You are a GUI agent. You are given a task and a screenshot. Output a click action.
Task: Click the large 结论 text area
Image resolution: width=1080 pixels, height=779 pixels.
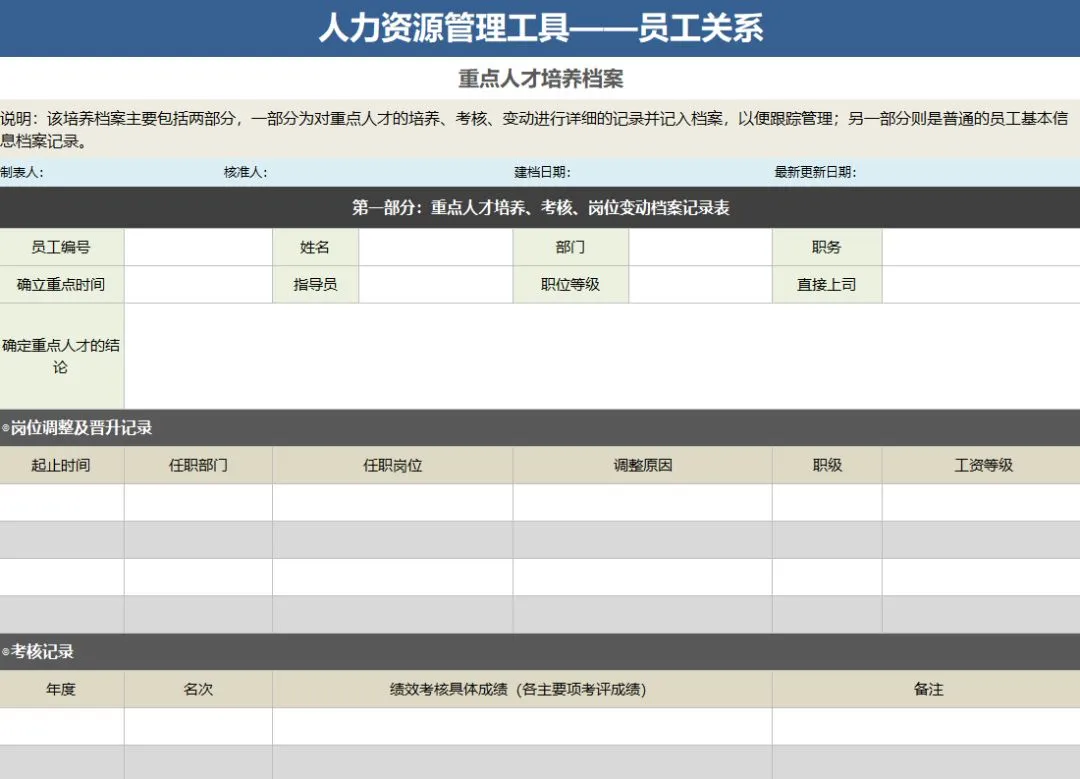602,356
